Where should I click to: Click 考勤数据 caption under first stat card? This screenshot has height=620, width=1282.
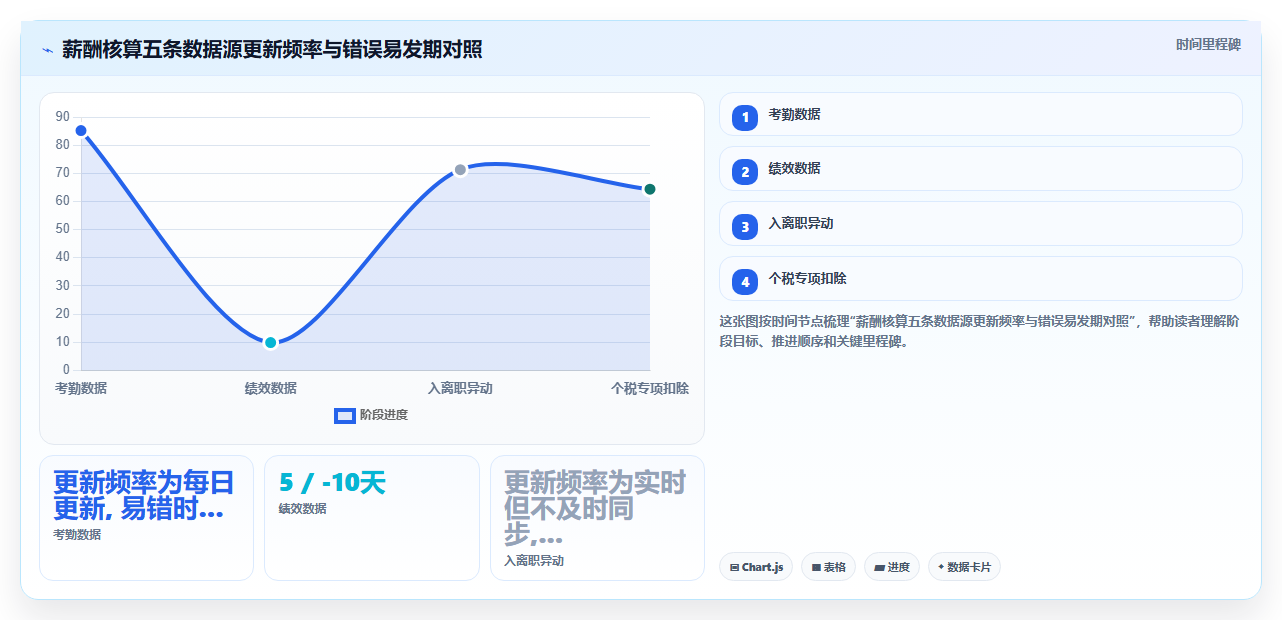[77, 534]
